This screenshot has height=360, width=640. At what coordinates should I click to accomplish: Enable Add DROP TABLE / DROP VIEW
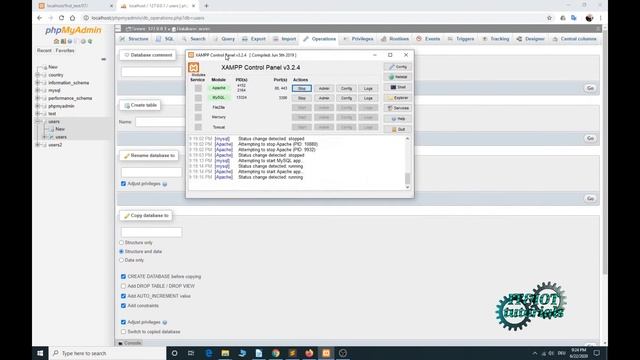point(123,286)
